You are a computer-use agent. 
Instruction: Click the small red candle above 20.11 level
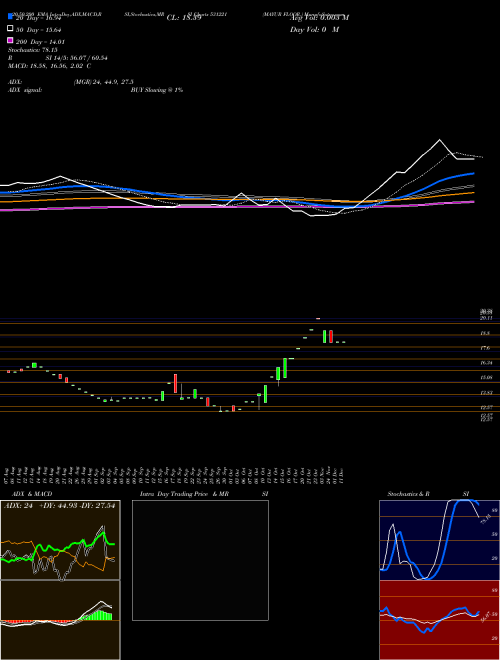click(318, 319)
